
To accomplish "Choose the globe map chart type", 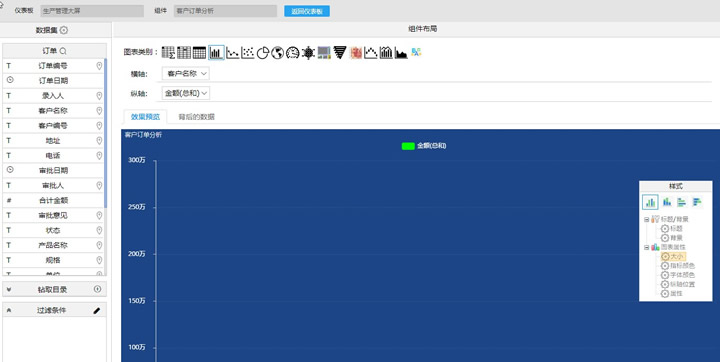I will click(x=277, y=53).
